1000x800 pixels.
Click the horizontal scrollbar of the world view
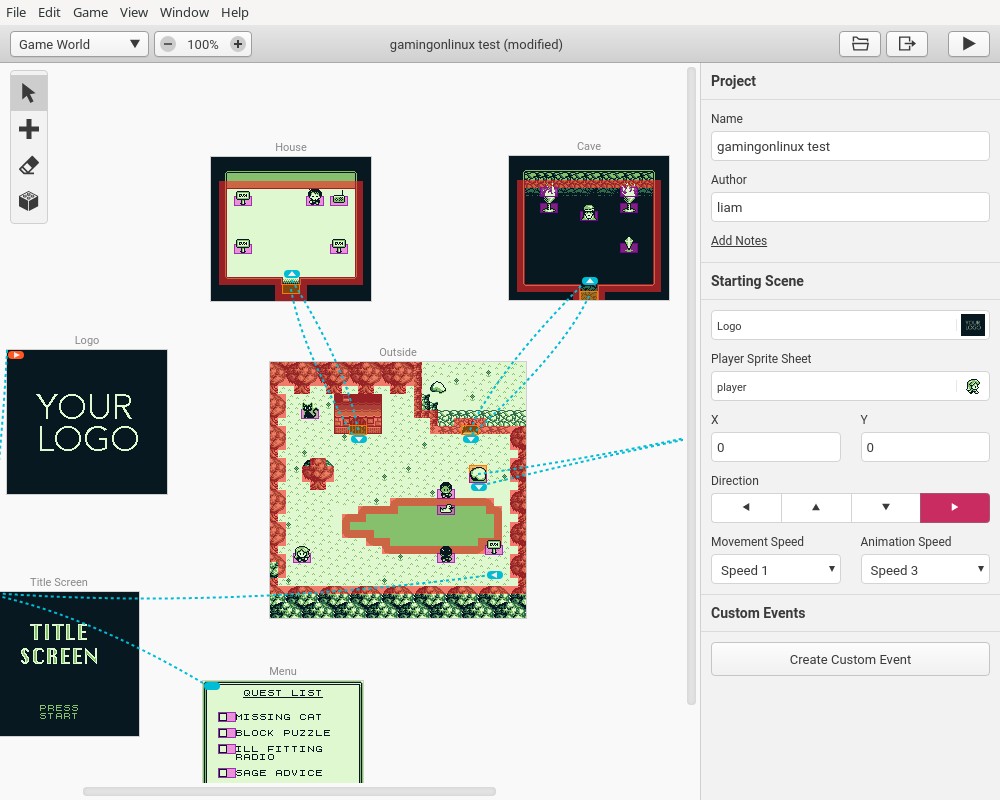click(x=289, y=791)
